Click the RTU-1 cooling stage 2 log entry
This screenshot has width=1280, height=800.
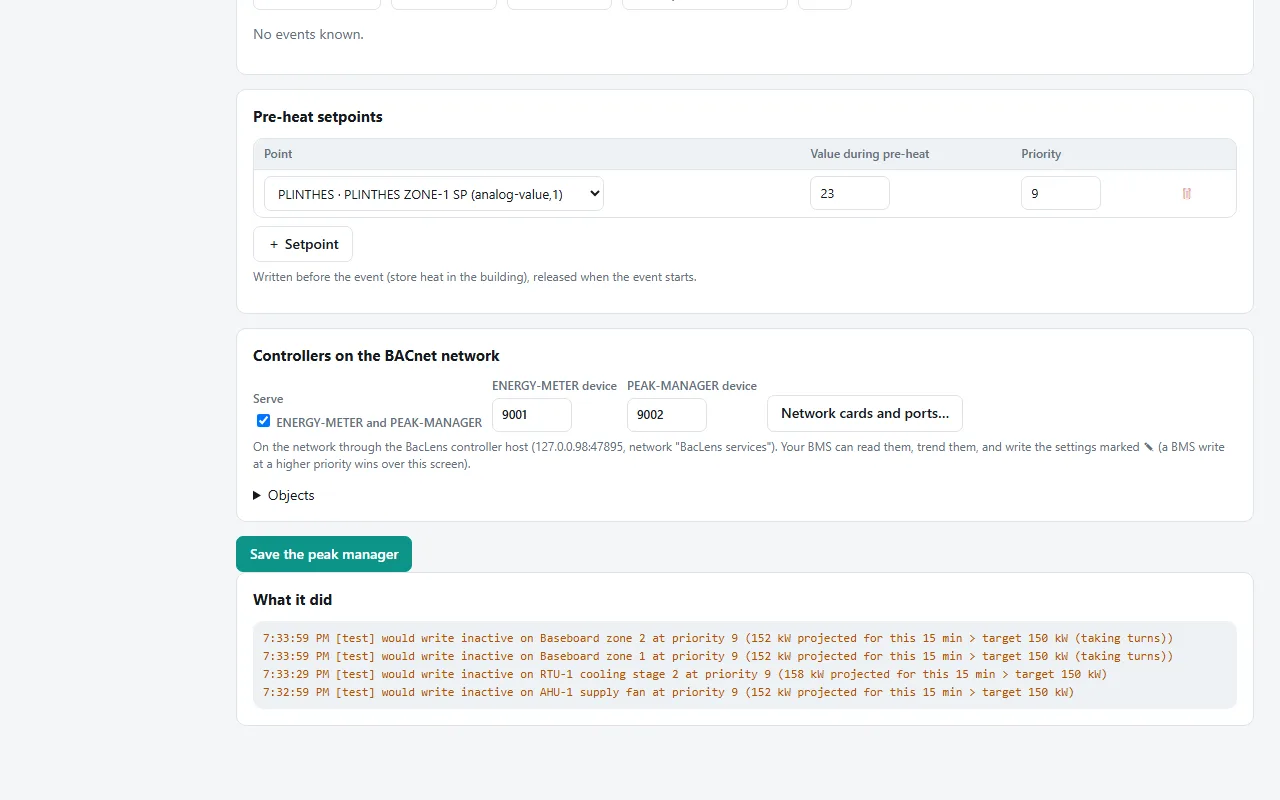pyautogui.click(x=685, y=674)
